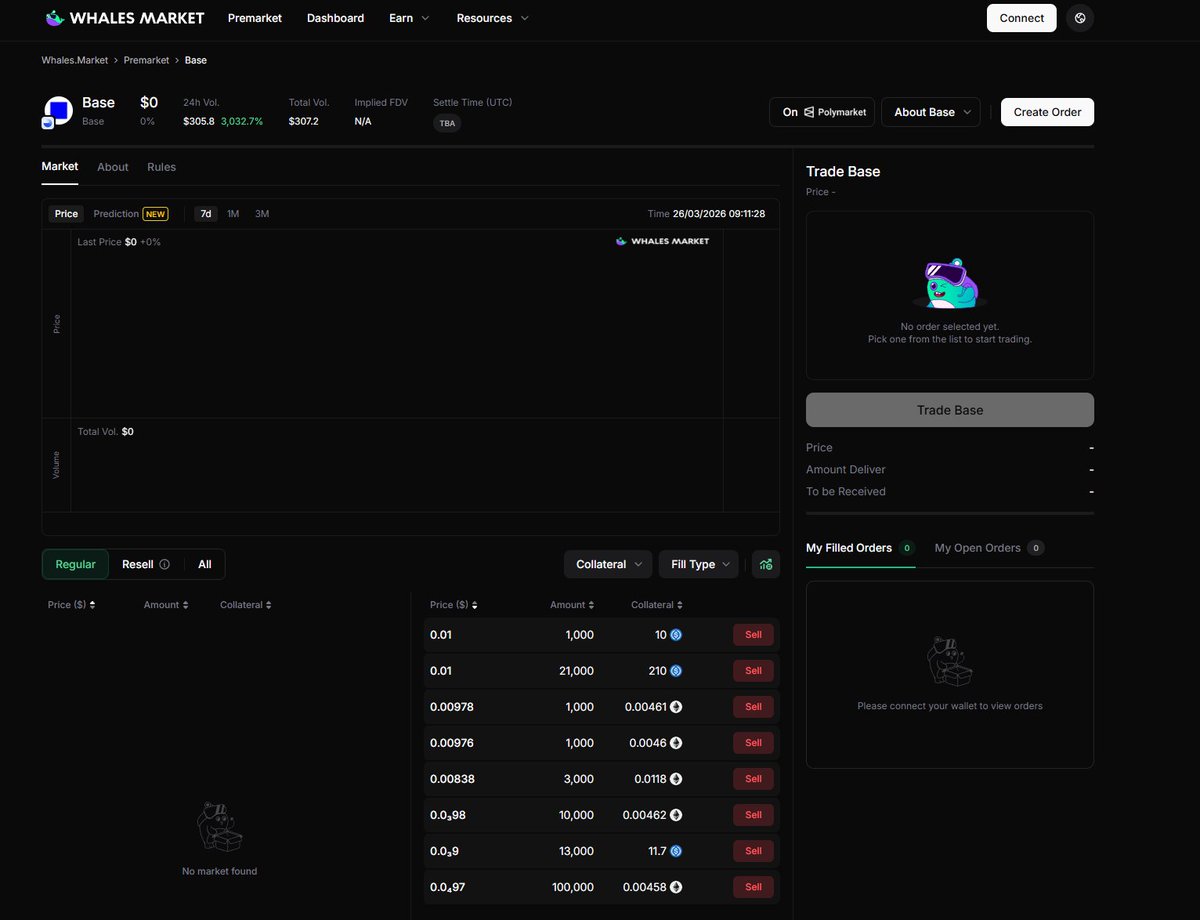Image resolution: width=1200 pixels, height=920 pixels.
Task: Click the Create Order button
Action: (1047, 112)
